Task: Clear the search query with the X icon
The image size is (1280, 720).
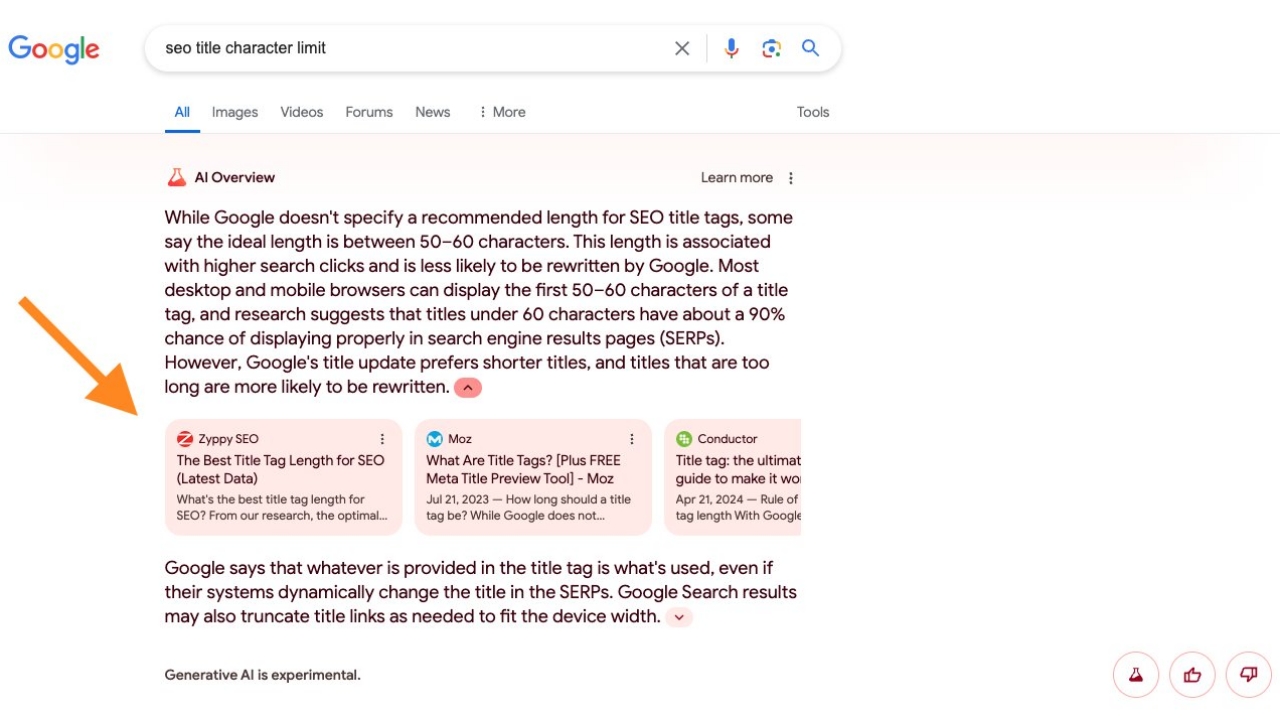Action: click(681, 47)
